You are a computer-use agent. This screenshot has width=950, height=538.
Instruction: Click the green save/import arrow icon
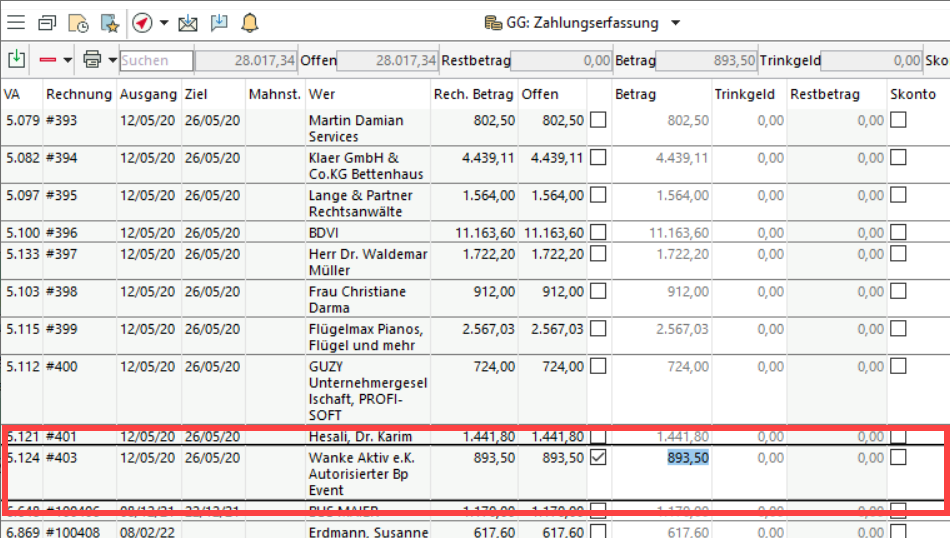pos(16,60)
